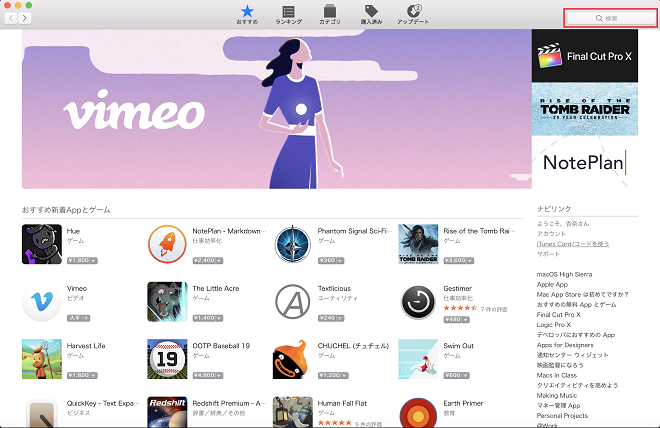Open the iTunes Card code redemption link
660x428 pixels.
573,244
